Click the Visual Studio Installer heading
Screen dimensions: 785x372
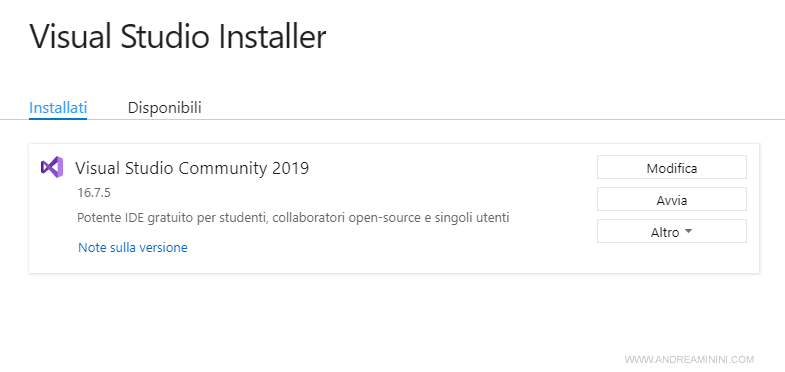click(x=178, y=37)
